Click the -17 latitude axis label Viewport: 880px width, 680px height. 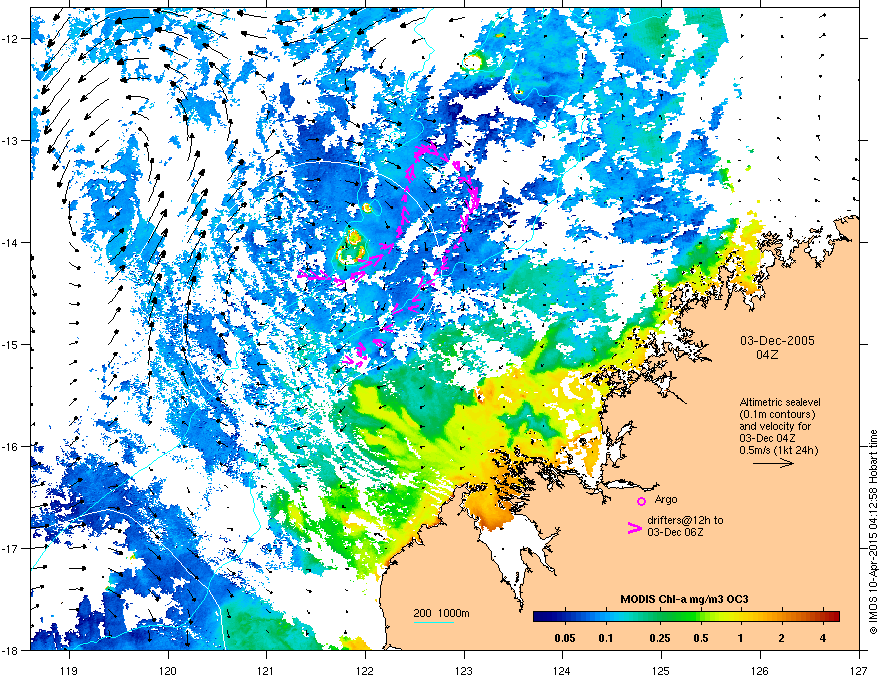point(11,549)
